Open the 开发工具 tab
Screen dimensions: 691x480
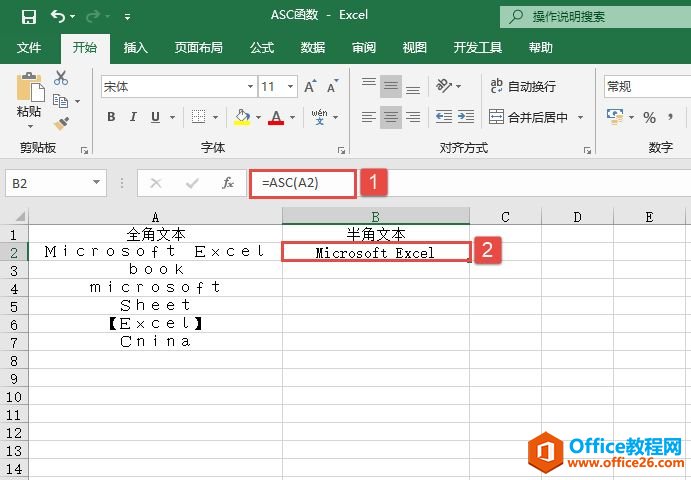(478, 47)
